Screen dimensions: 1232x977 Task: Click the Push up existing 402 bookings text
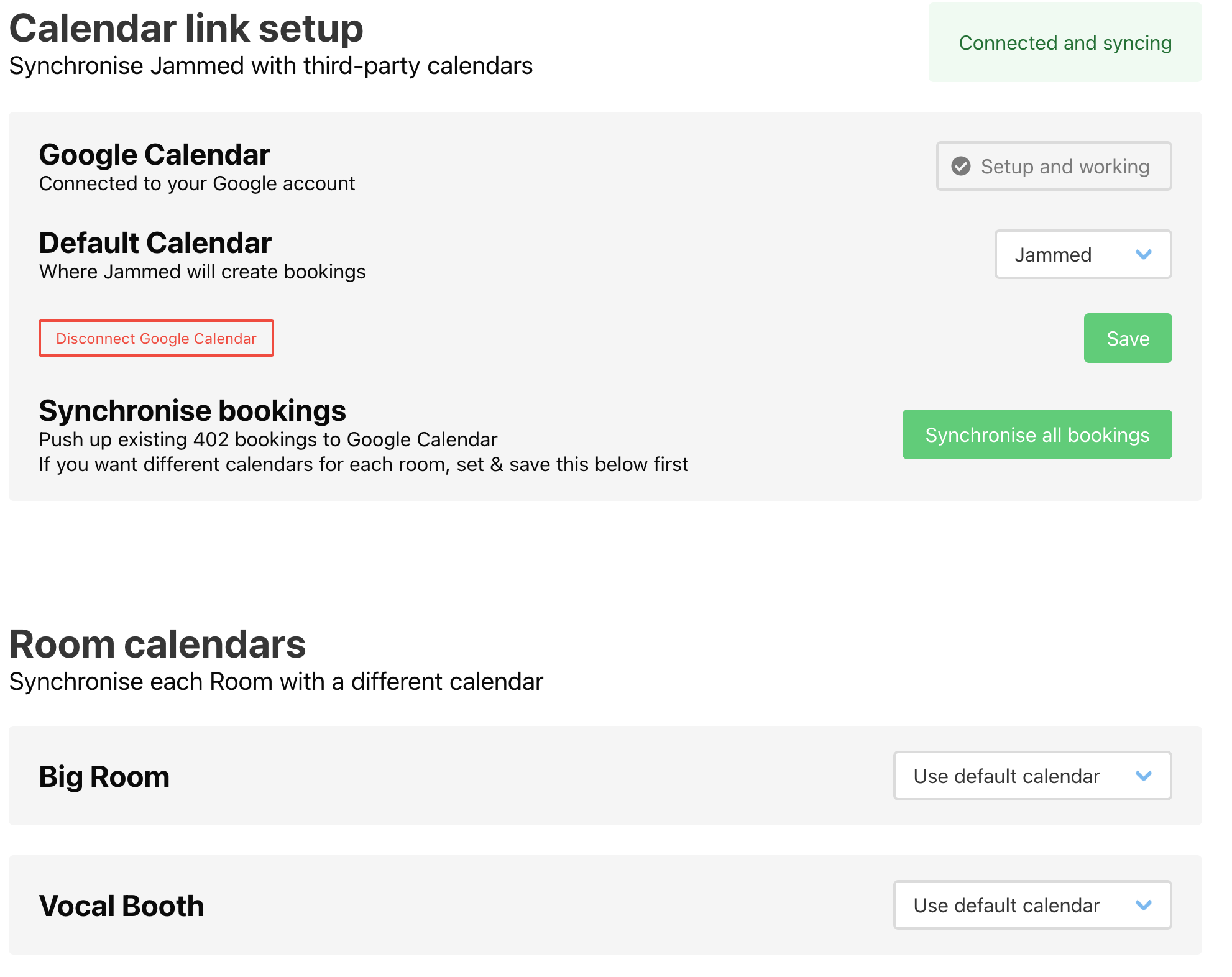click(268, 439)
